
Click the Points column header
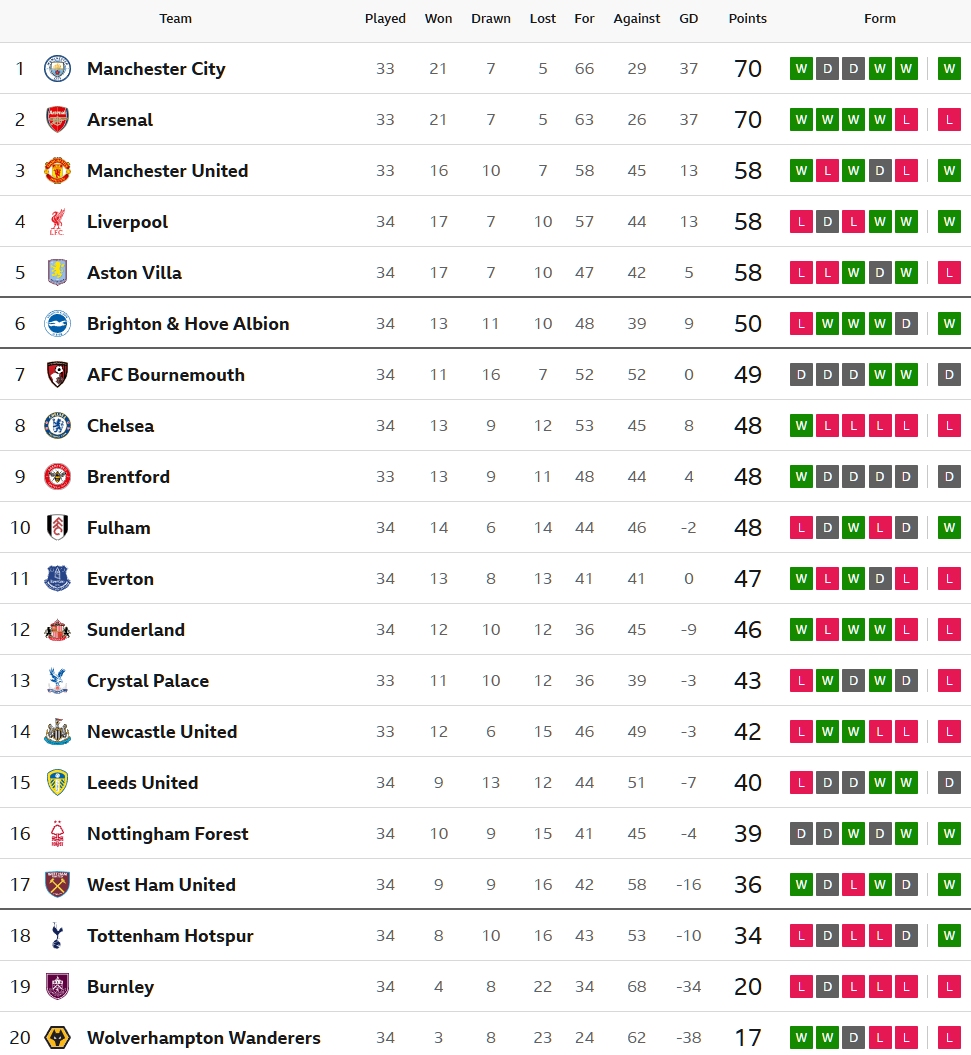click(x=748, y=19)
